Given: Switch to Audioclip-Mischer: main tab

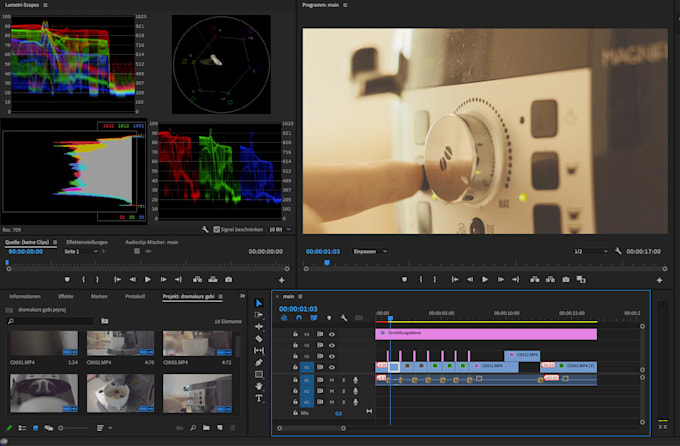Looking at the screenshot, I should [x=152, y=242].
